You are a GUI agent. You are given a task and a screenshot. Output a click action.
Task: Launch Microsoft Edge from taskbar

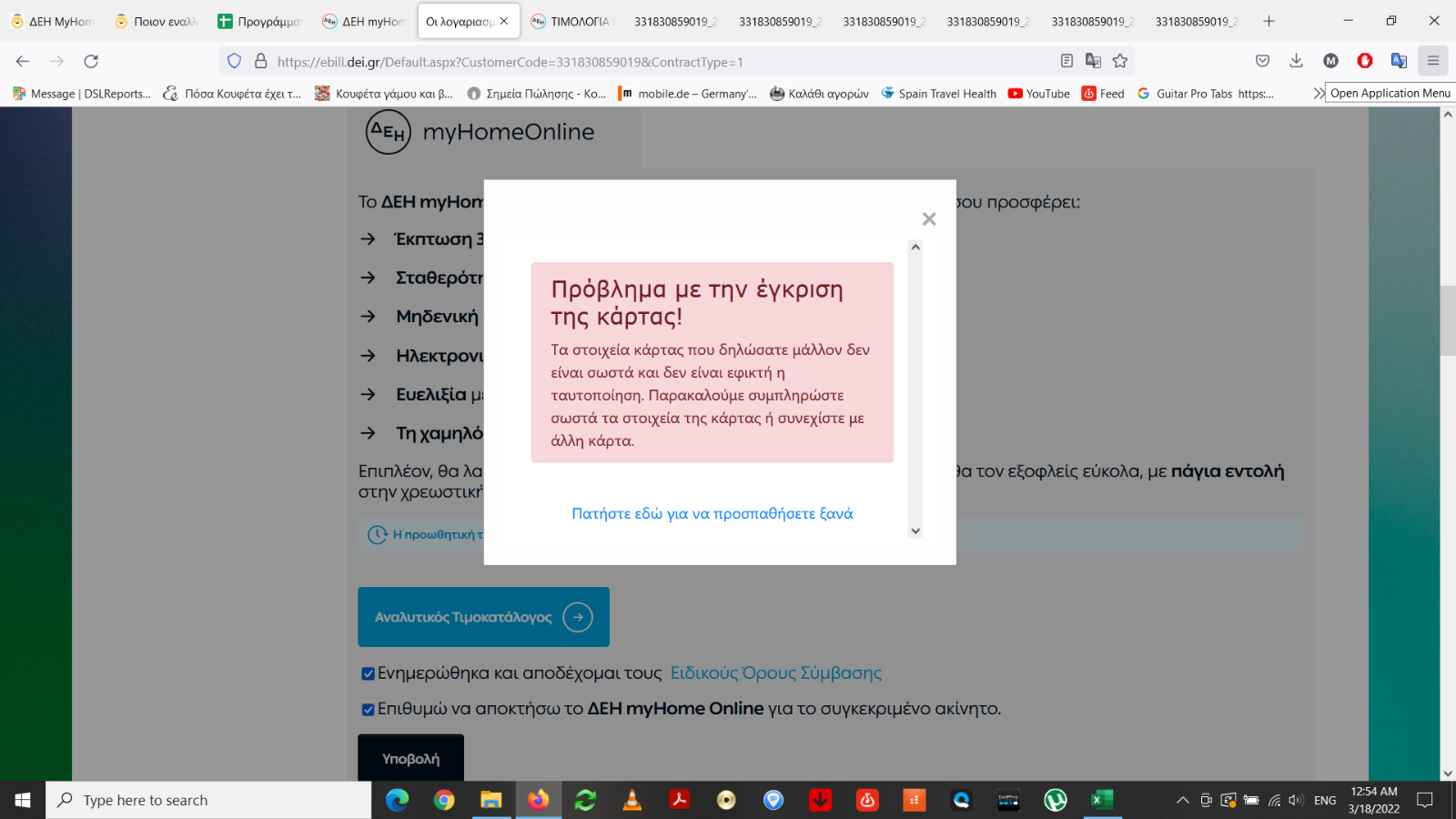[x=397, y=800]
